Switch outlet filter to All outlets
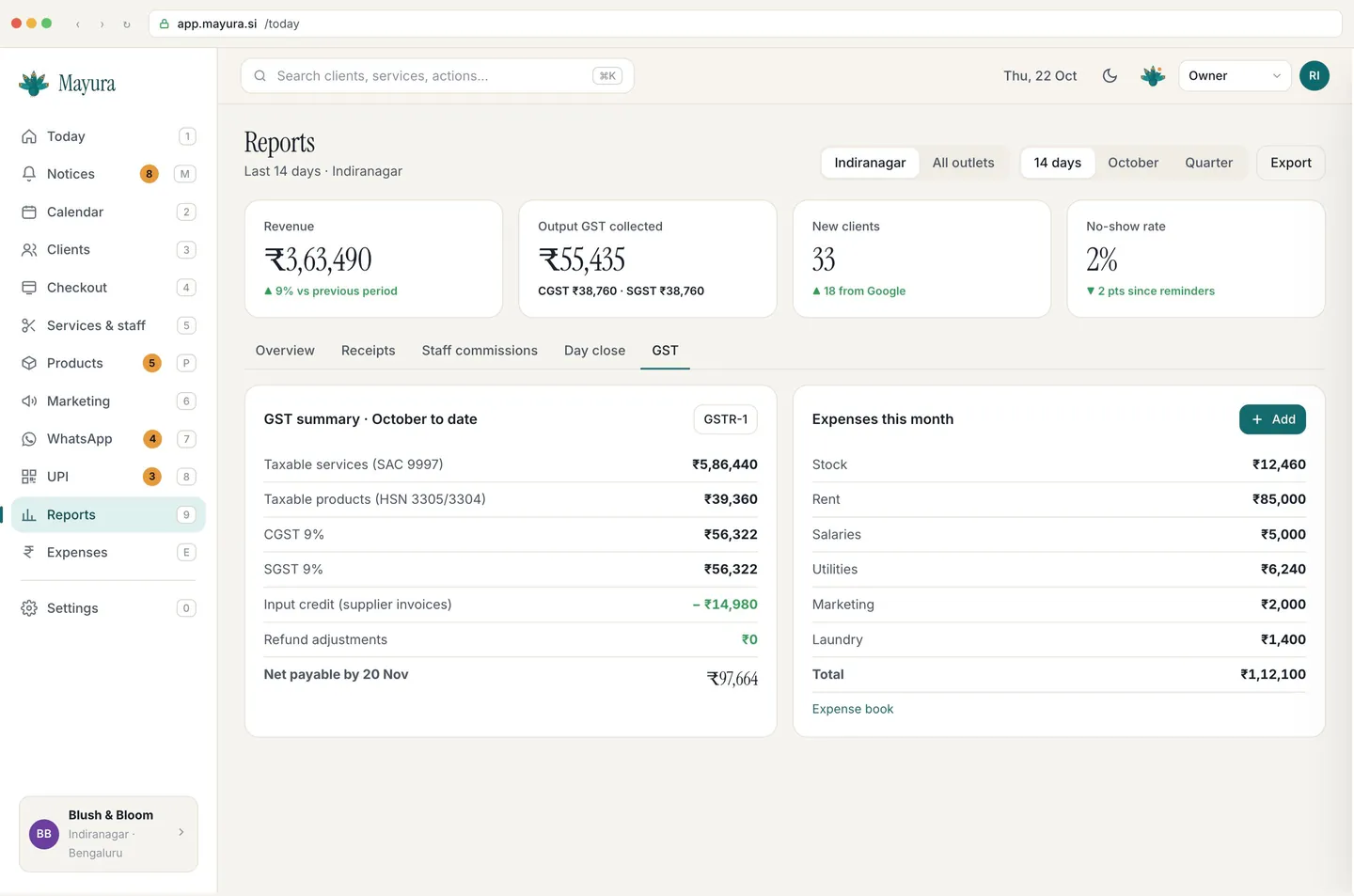 963,163
